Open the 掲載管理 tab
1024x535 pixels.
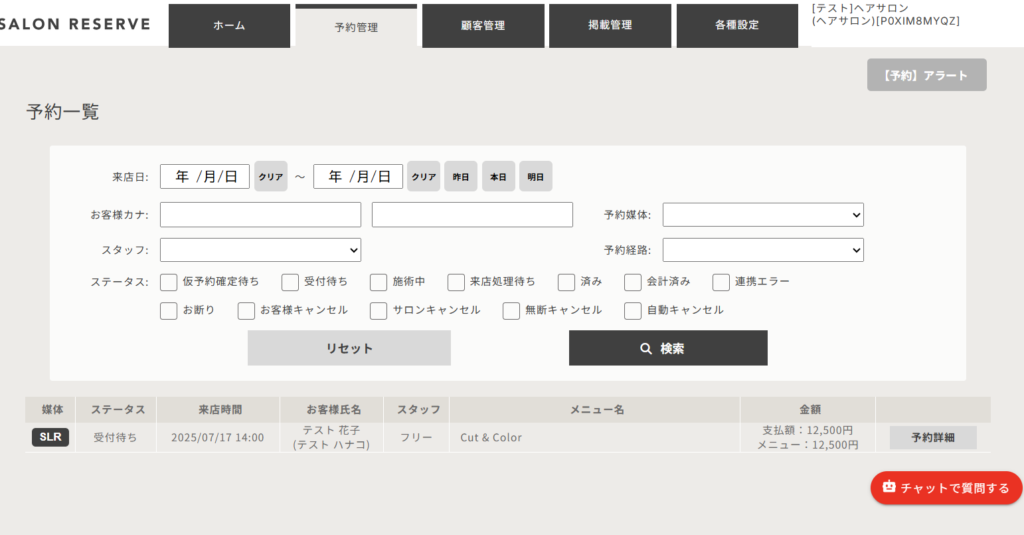tap(610, 26)
